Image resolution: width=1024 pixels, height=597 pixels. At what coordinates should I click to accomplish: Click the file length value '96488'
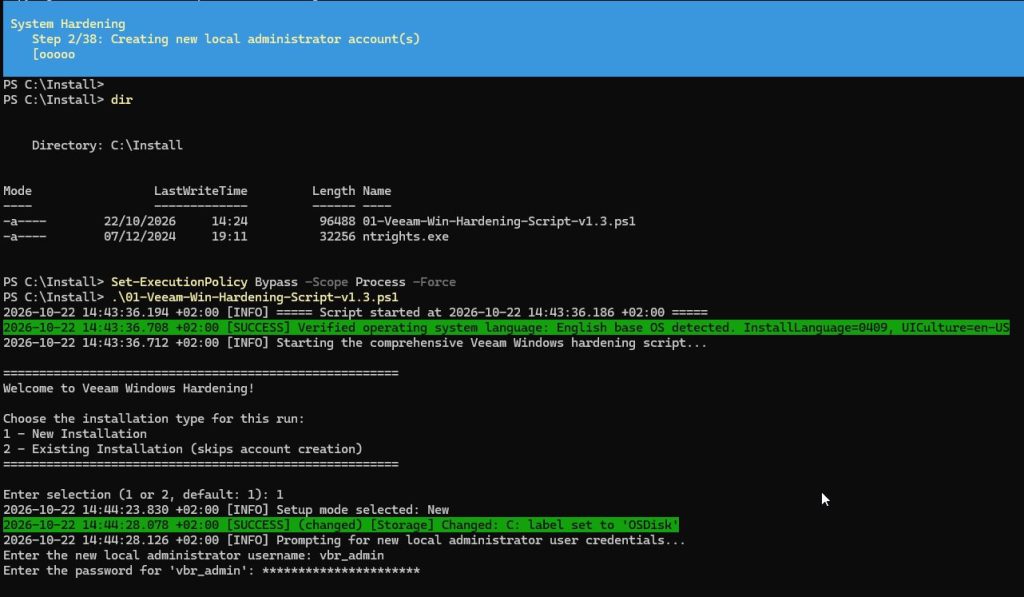337,221
